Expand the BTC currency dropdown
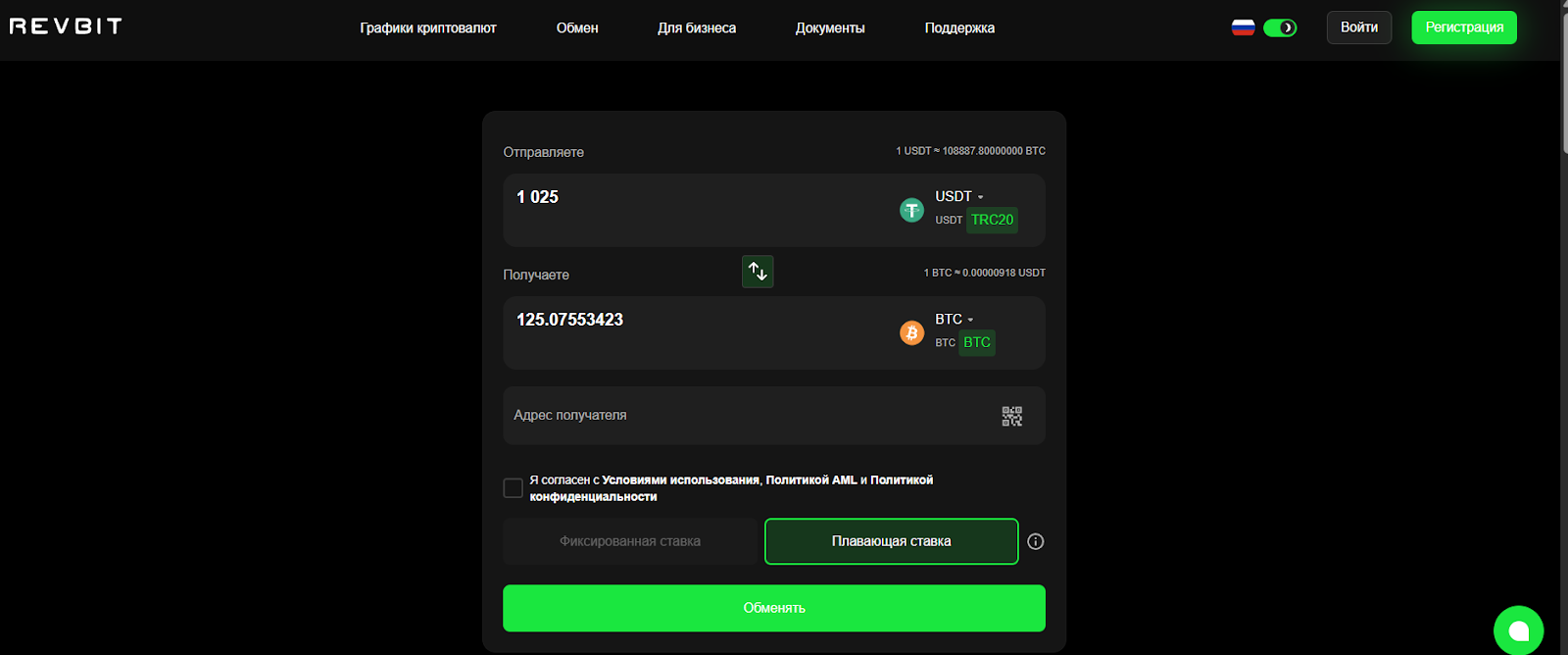Screen dimensions: 1568x655 [955, 319]
